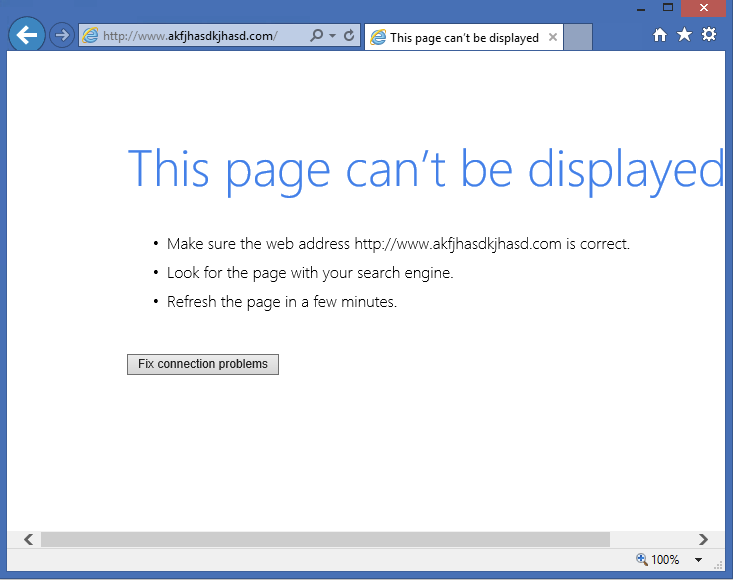The width and height of the screenshot is (733, 580).
Task: Expand the address bar autocomplete dropdown arrow
Action: point(332,35)
